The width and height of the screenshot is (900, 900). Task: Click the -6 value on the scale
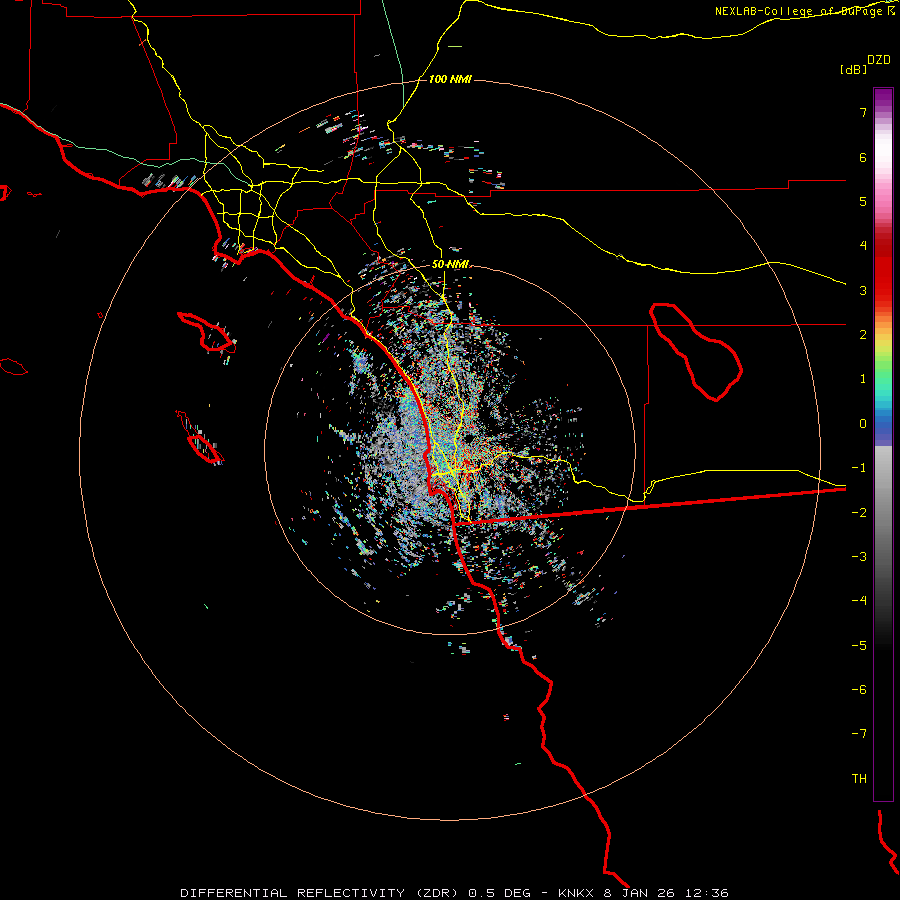pos(859,690)
